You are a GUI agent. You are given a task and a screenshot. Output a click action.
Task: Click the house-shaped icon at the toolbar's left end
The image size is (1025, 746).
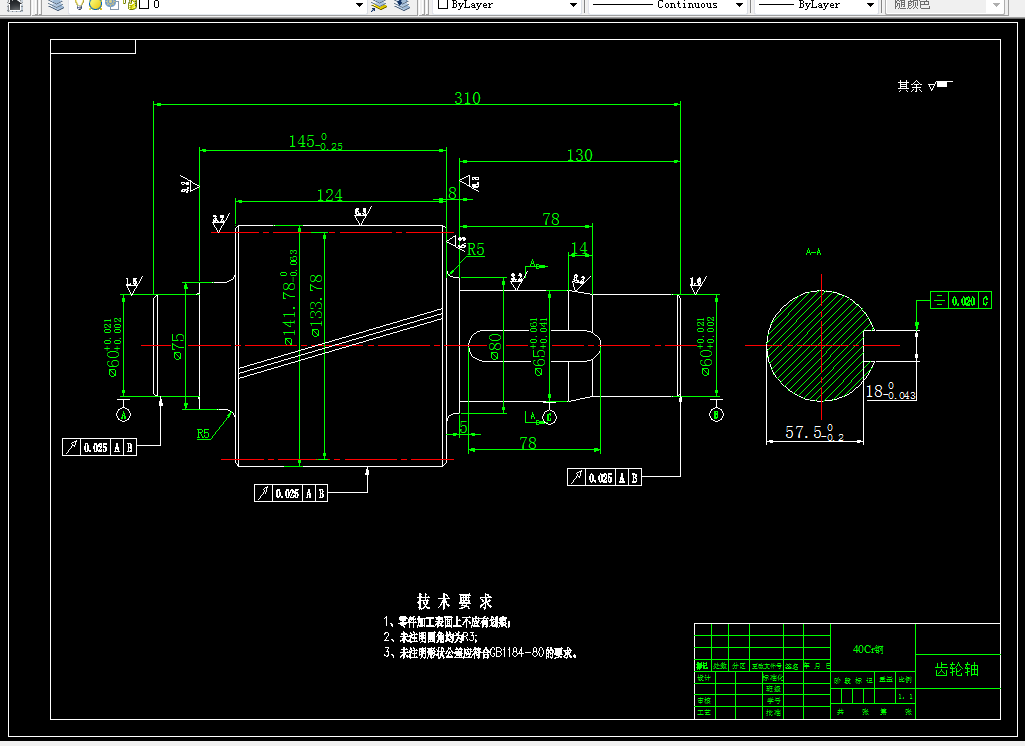(14, 5)
